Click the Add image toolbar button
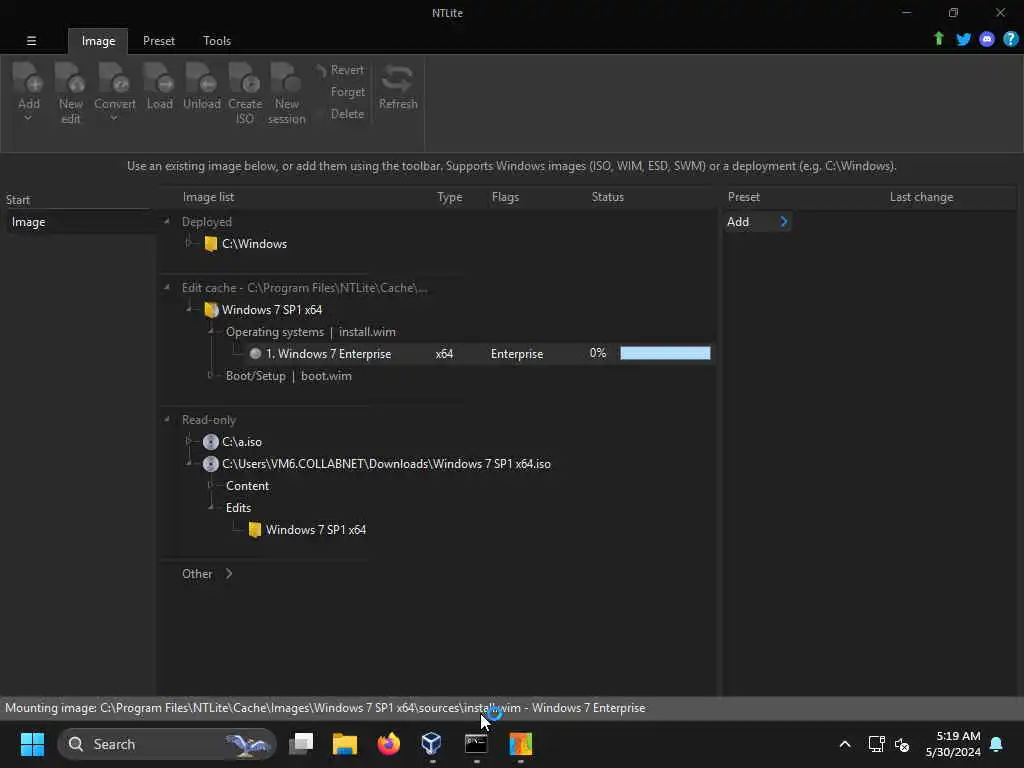 pyautogui.click(x=29, y=86)
